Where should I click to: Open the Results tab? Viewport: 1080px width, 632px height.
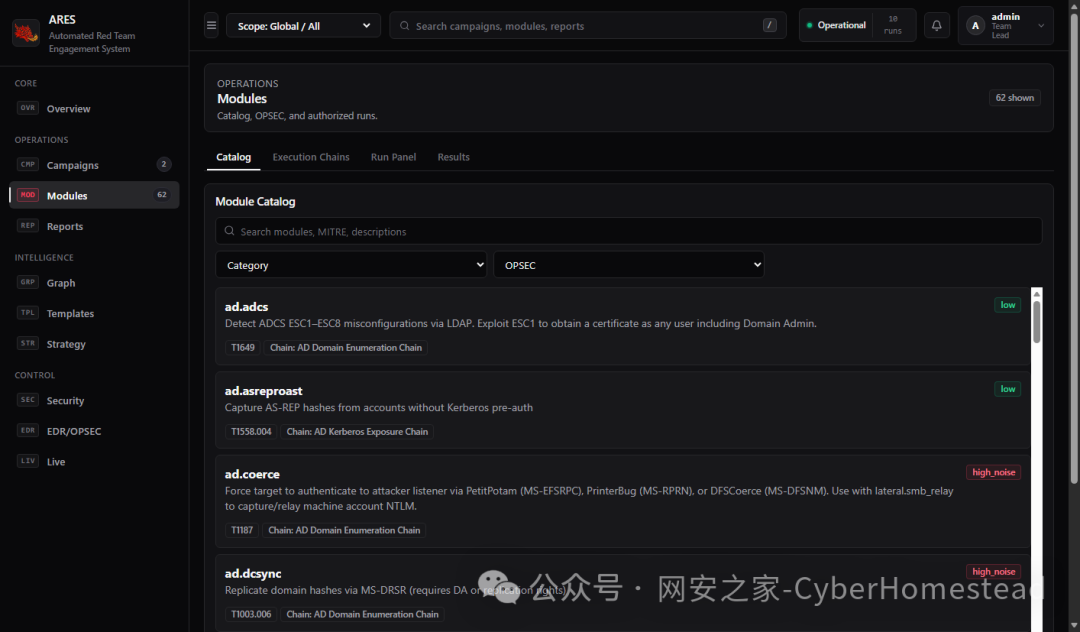point(453,157)
